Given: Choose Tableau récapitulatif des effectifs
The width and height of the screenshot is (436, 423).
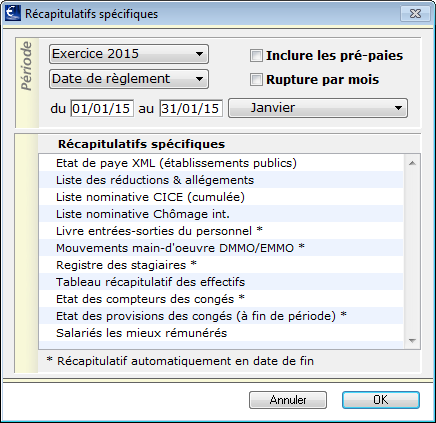Looking at the screenshot, I should click(x=221, y=282).
